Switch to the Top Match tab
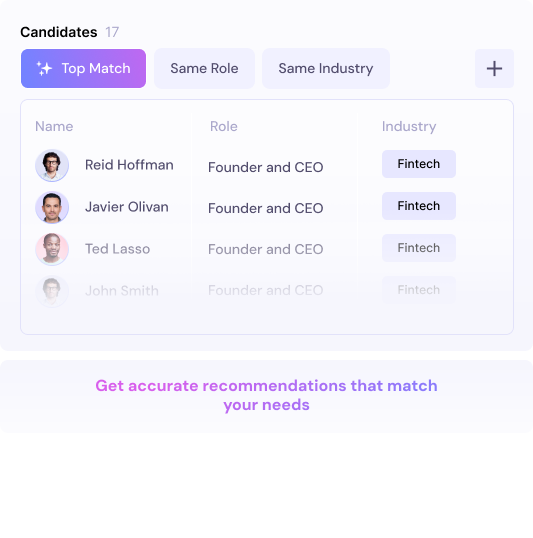 [x=83, y=69]
